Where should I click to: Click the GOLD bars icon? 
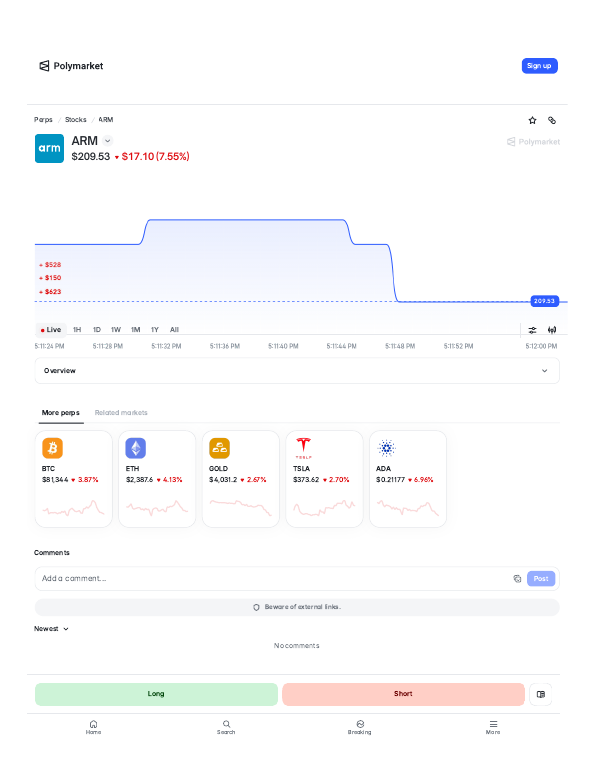(219, 448)
